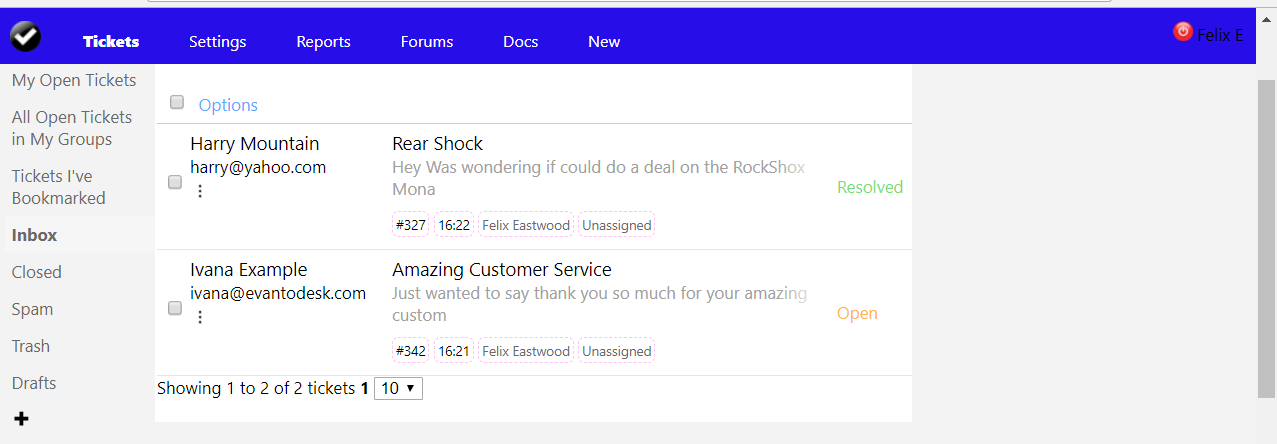Open the three-dot menu for Harry Mountain

[x=200, y=191]
